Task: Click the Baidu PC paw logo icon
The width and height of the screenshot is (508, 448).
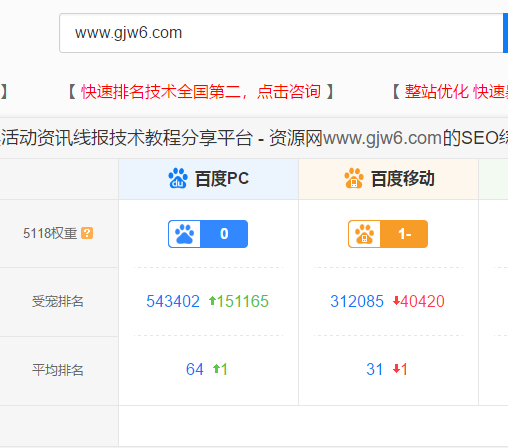Action: point(178,178)
